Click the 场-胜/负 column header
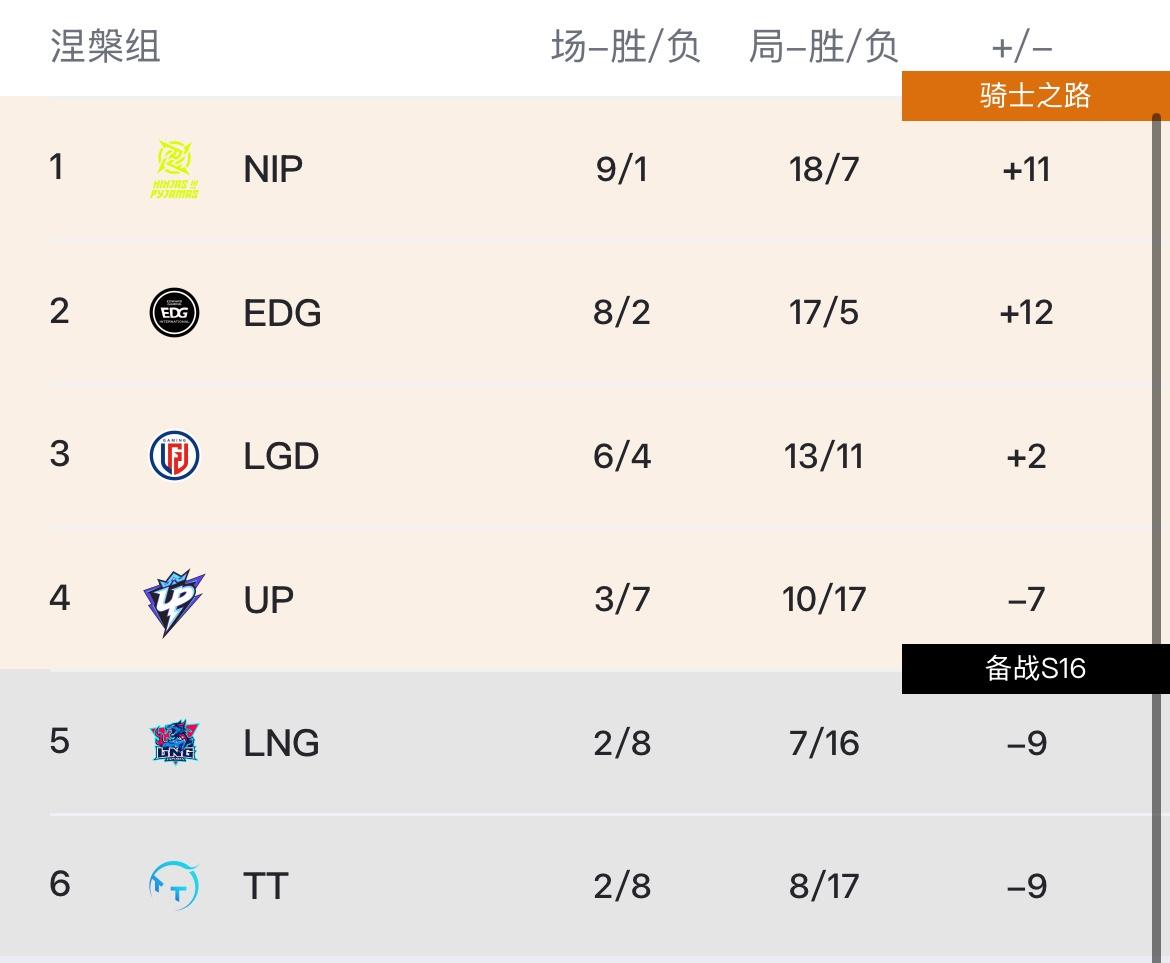 (x=625, y=47)
